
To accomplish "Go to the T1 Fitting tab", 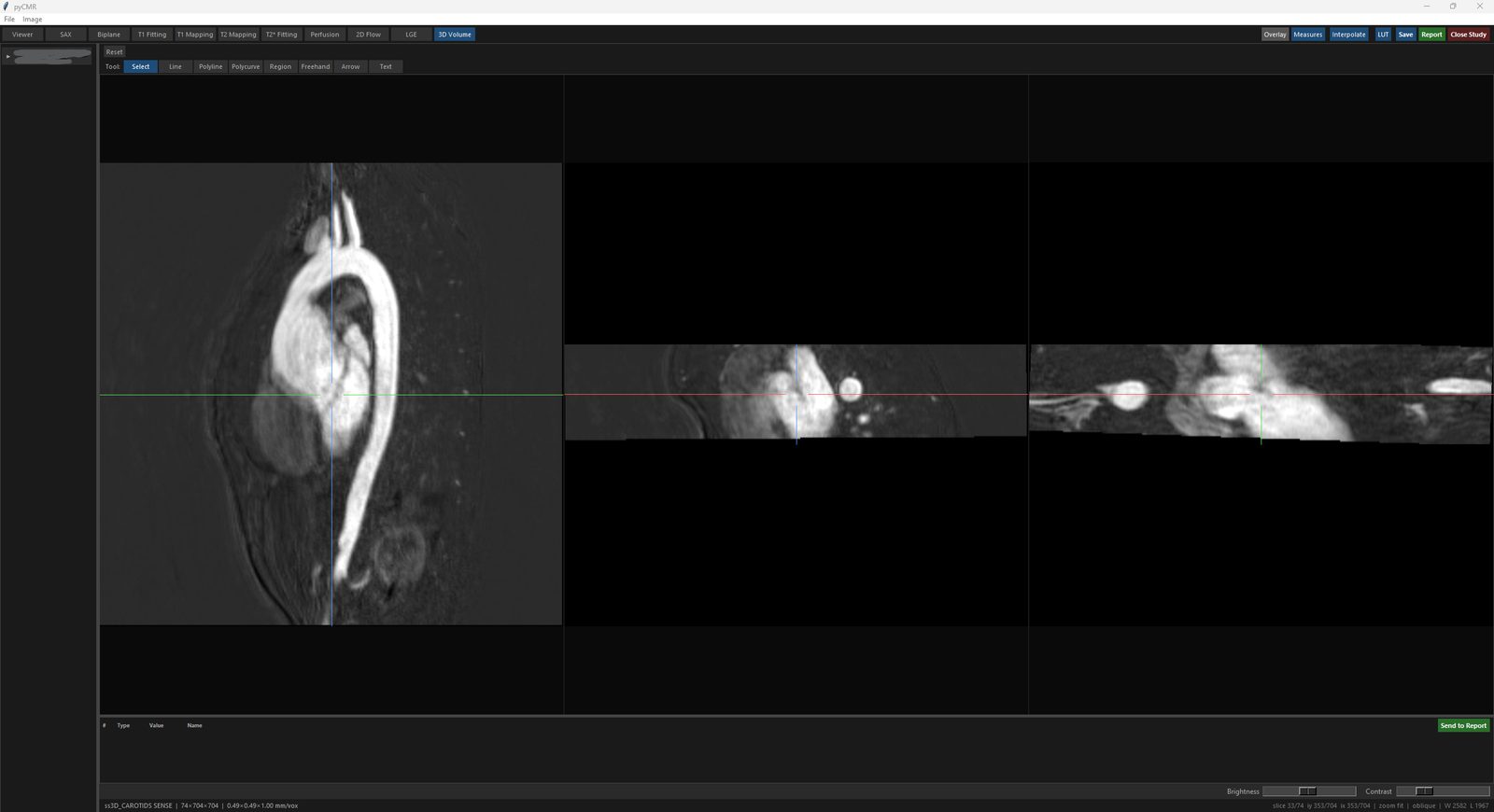I will (x=151, y=35).
